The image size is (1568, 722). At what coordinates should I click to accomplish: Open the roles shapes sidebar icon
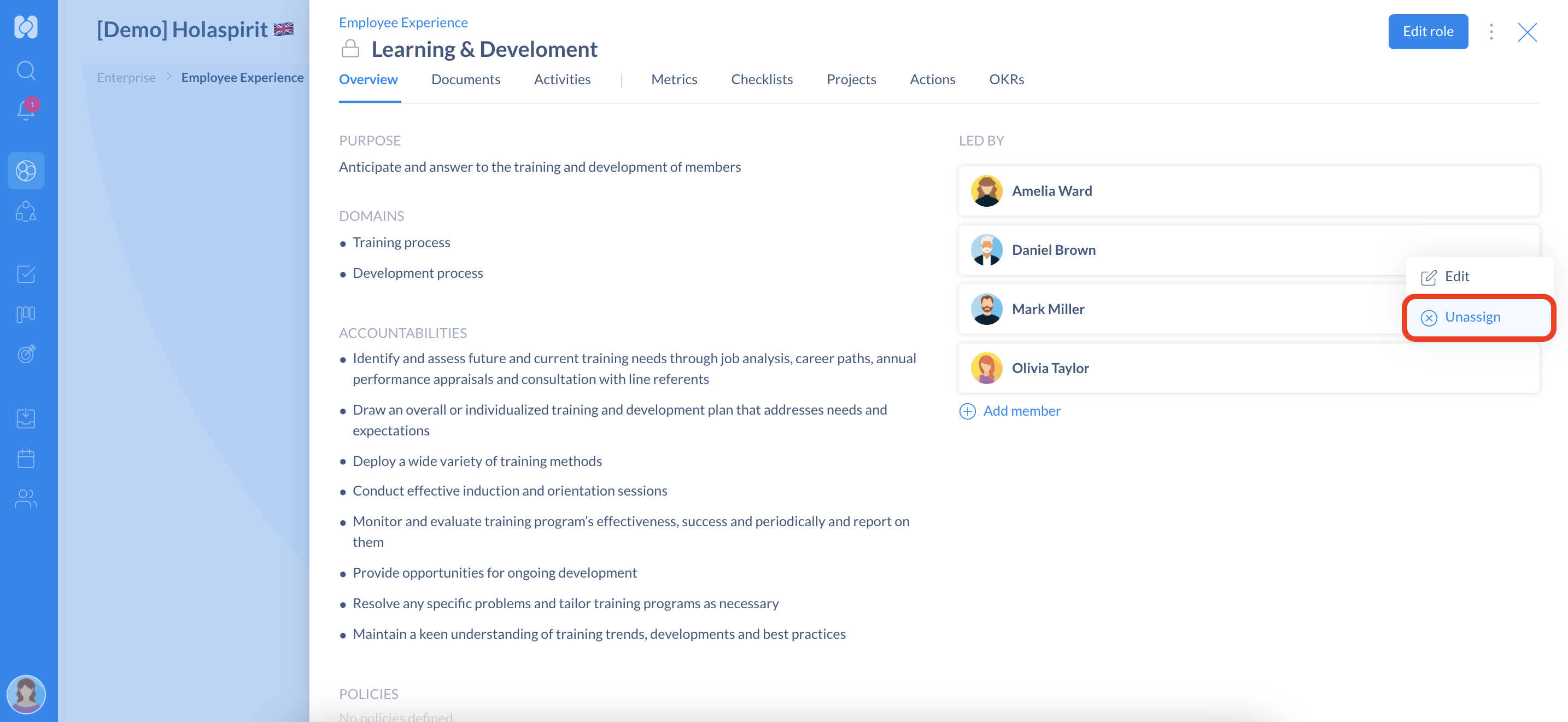[26, 211]
